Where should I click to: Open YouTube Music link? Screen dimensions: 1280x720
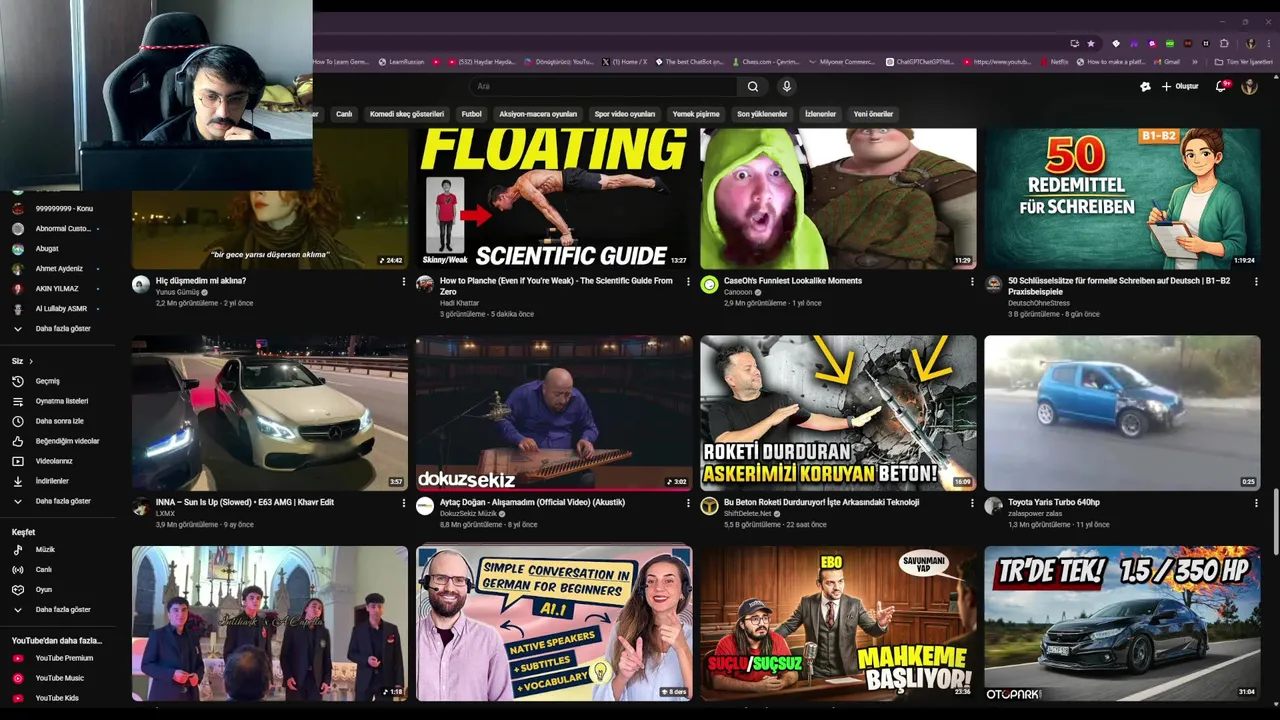coord(49,678)
